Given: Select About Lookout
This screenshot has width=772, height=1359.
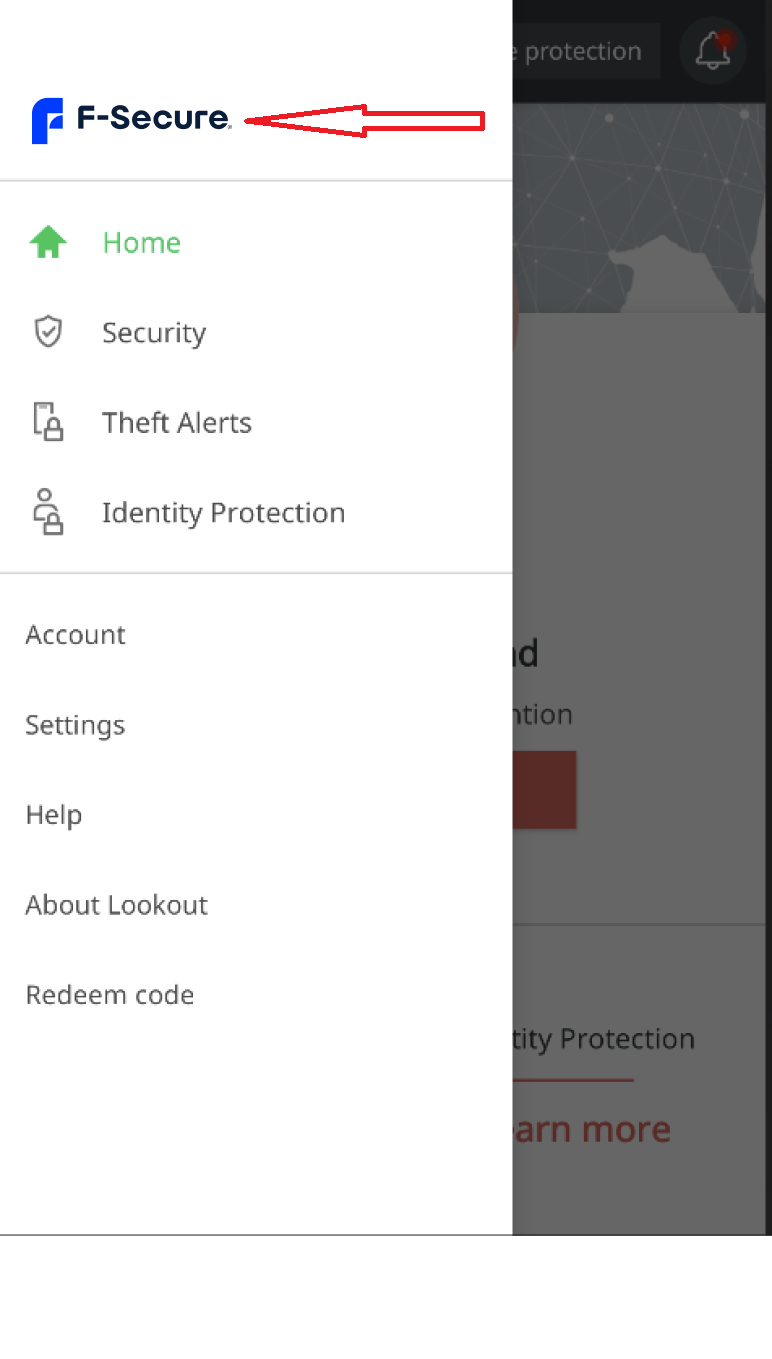Looking at the screenshot, I should [117, 905].
